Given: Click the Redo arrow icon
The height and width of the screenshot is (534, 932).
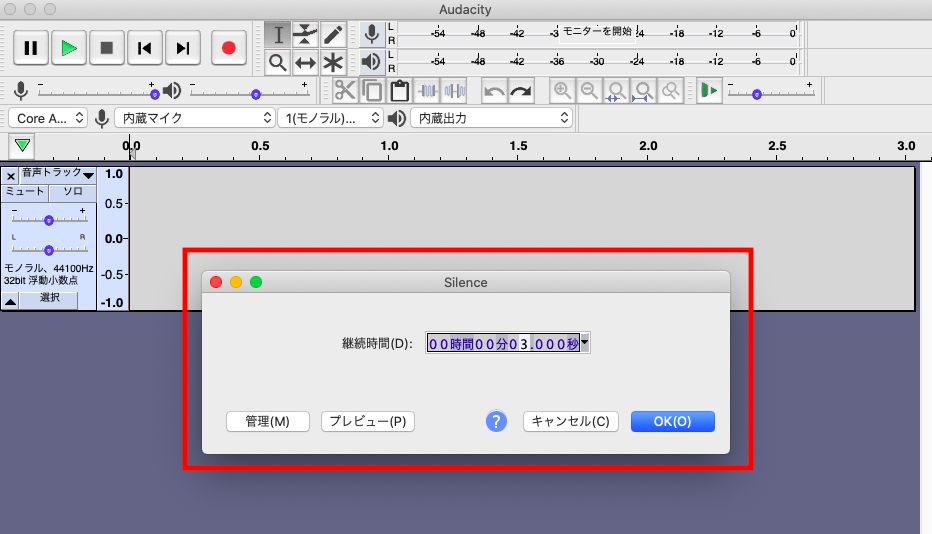Looking at the screenshot, I should point(521,91).
